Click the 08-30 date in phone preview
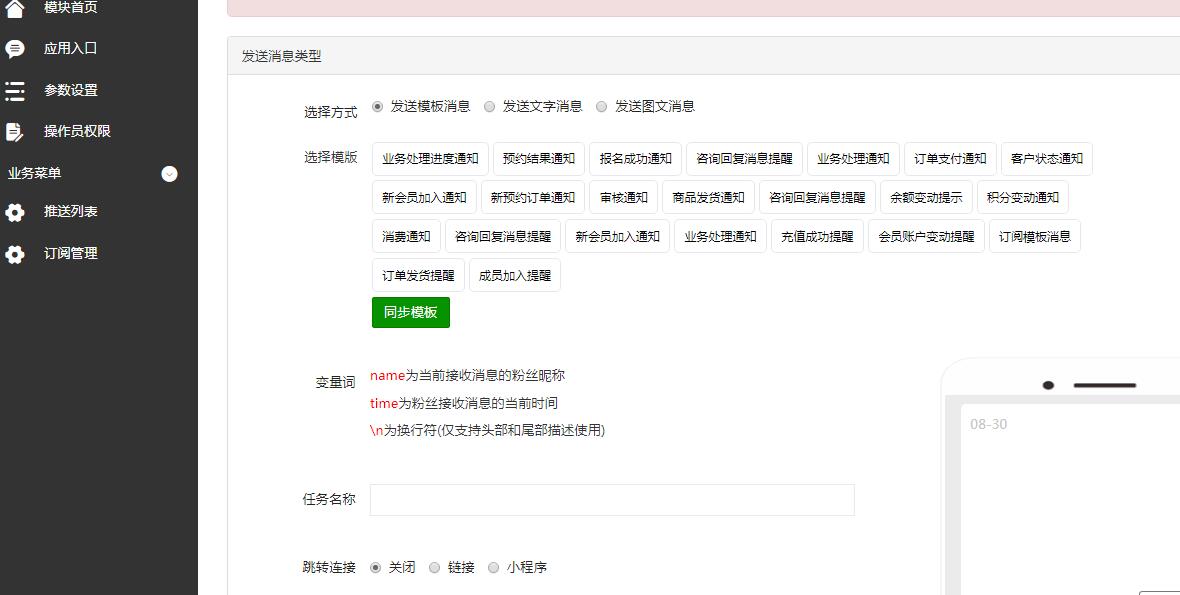 click(x=988, y=424)
